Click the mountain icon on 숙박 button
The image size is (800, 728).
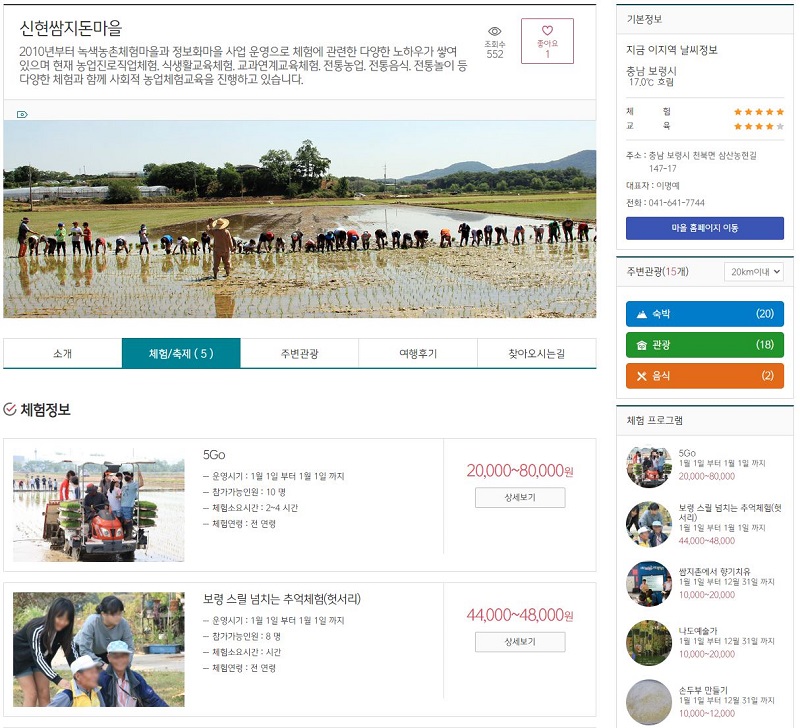641,314
